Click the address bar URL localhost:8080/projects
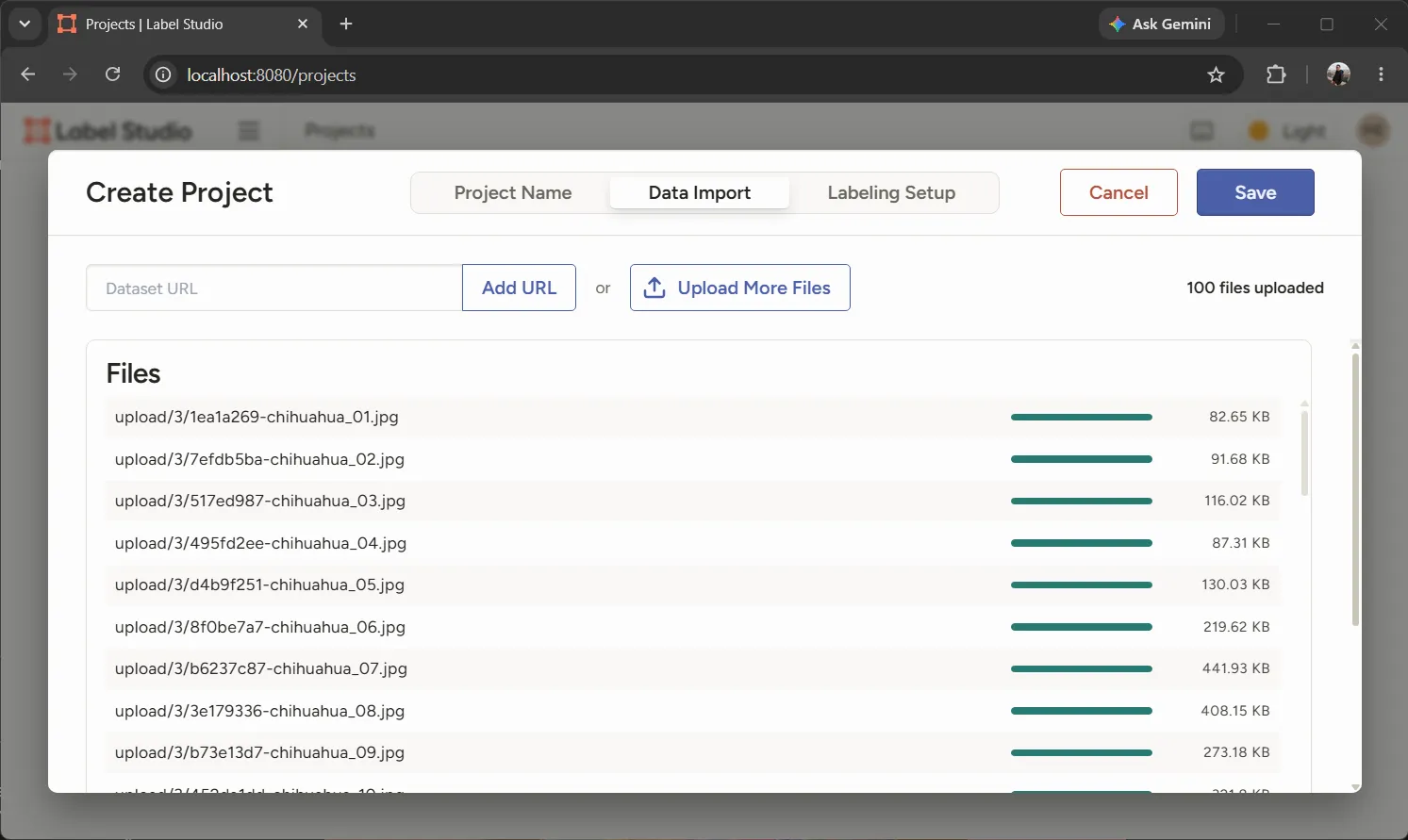The width and height of the screenshot is (1408, 840). pos(272,75)
